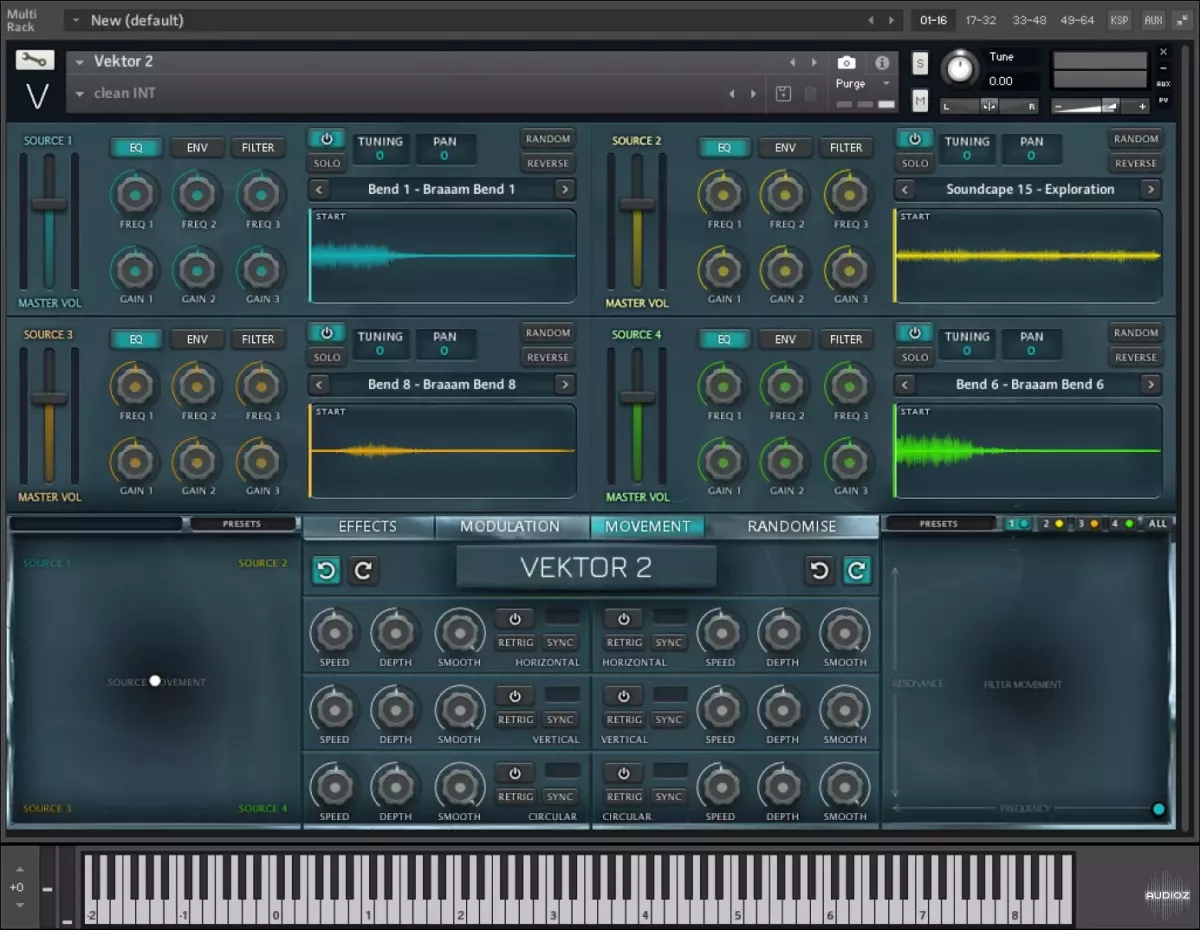Open Soundcape 15 - Exploration selector
1200x930 pixels.
(x=1030, y=189)
